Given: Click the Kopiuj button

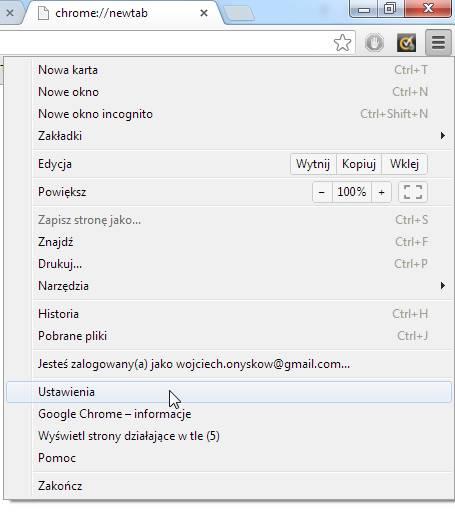Looking at the screenshot, I should pyautogui.click(x=359, y=164).
